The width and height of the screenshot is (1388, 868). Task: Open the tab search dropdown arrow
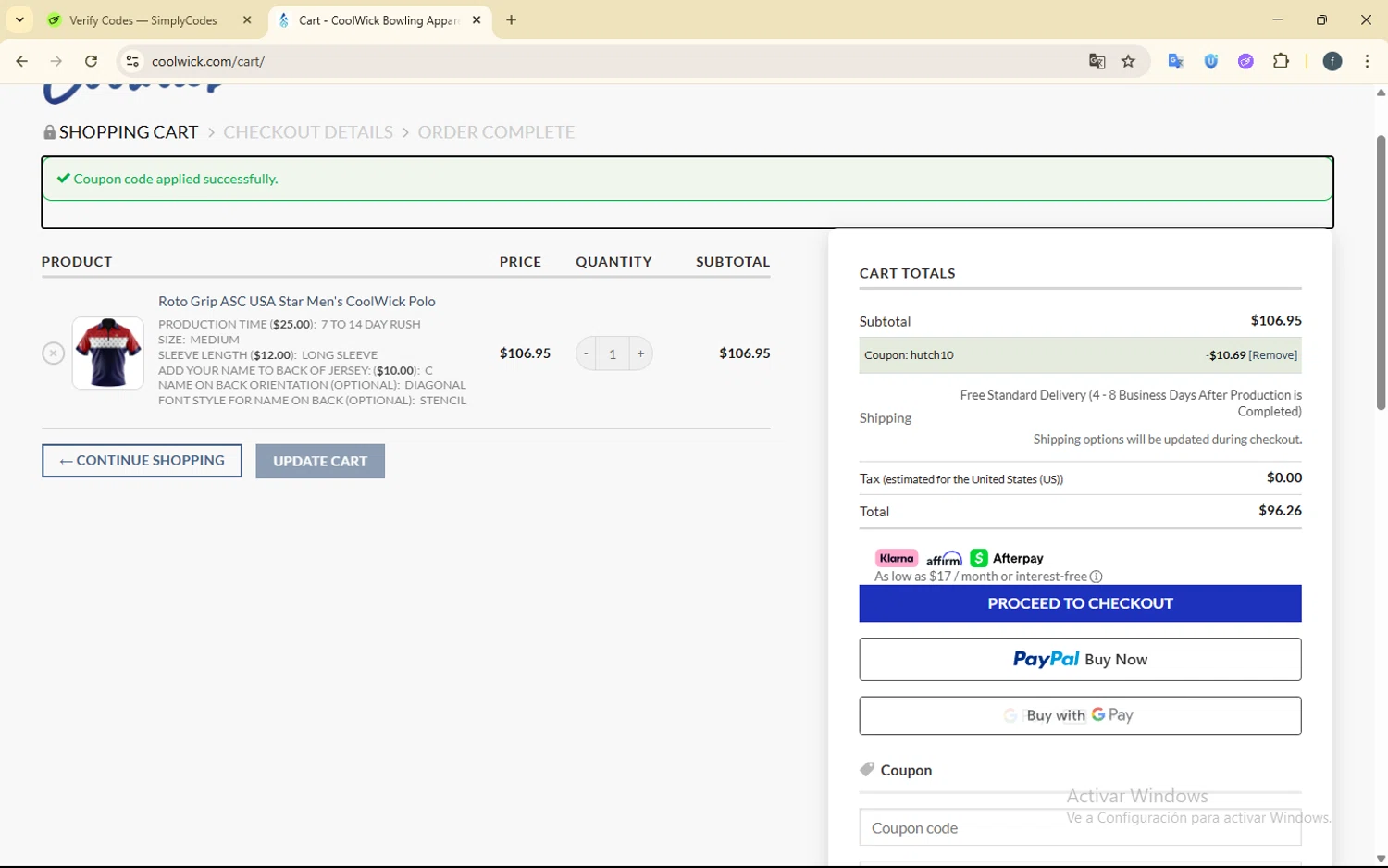coord(19,19)
